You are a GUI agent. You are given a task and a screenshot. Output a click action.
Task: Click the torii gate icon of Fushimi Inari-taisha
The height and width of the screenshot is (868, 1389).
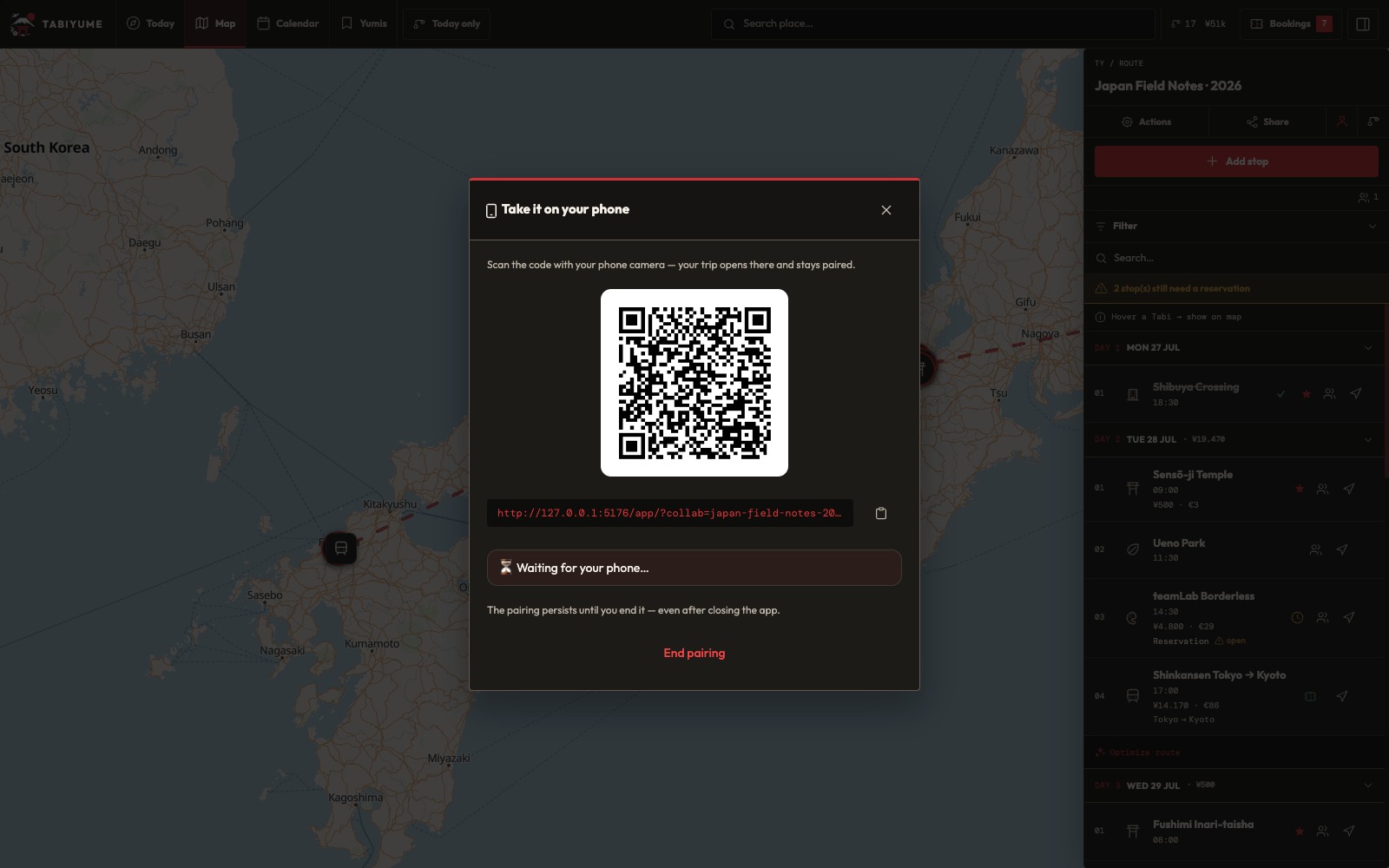point(1133,832)
